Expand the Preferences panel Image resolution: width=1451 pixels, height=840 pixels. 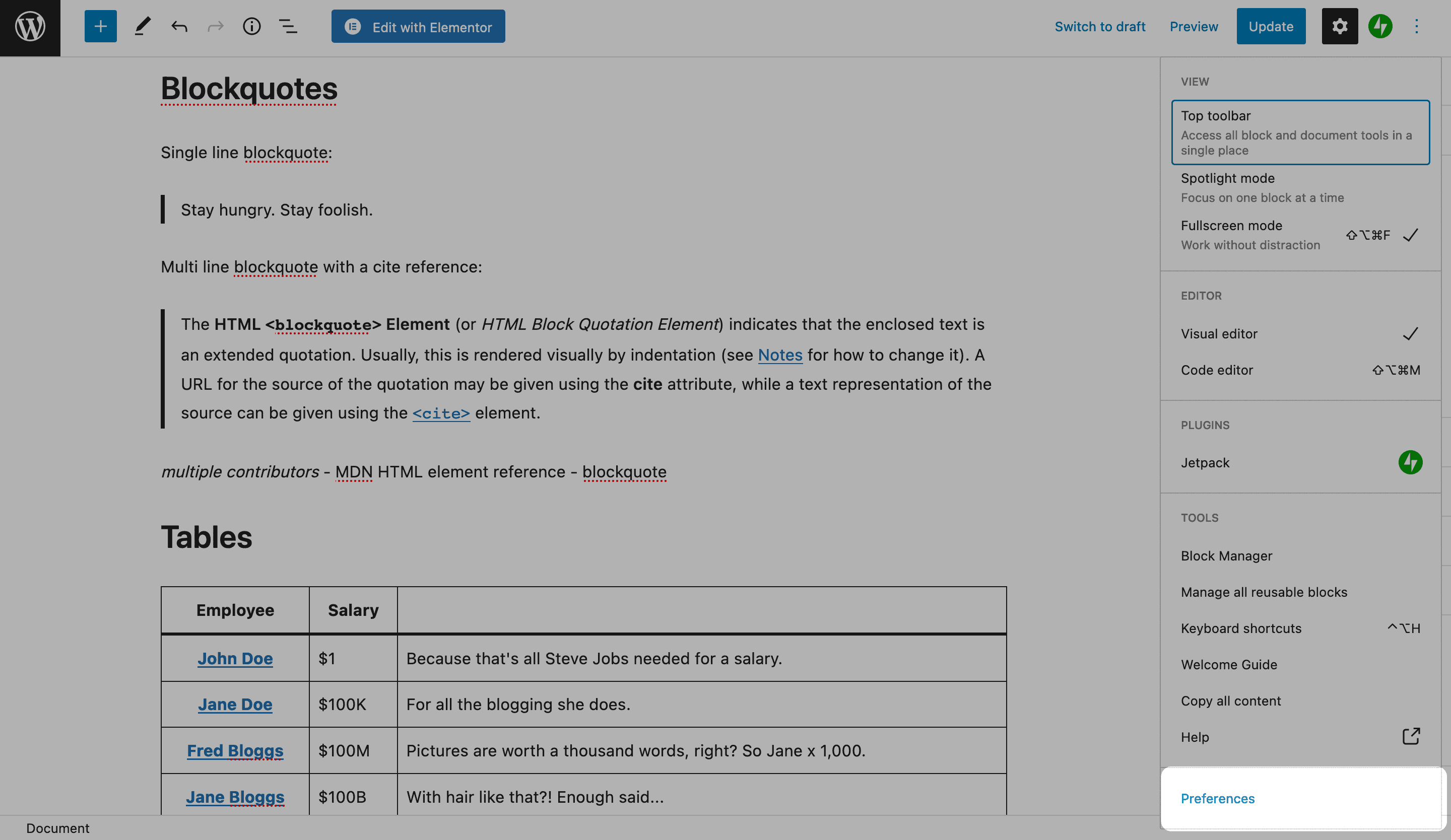[x=1217, y=798]
